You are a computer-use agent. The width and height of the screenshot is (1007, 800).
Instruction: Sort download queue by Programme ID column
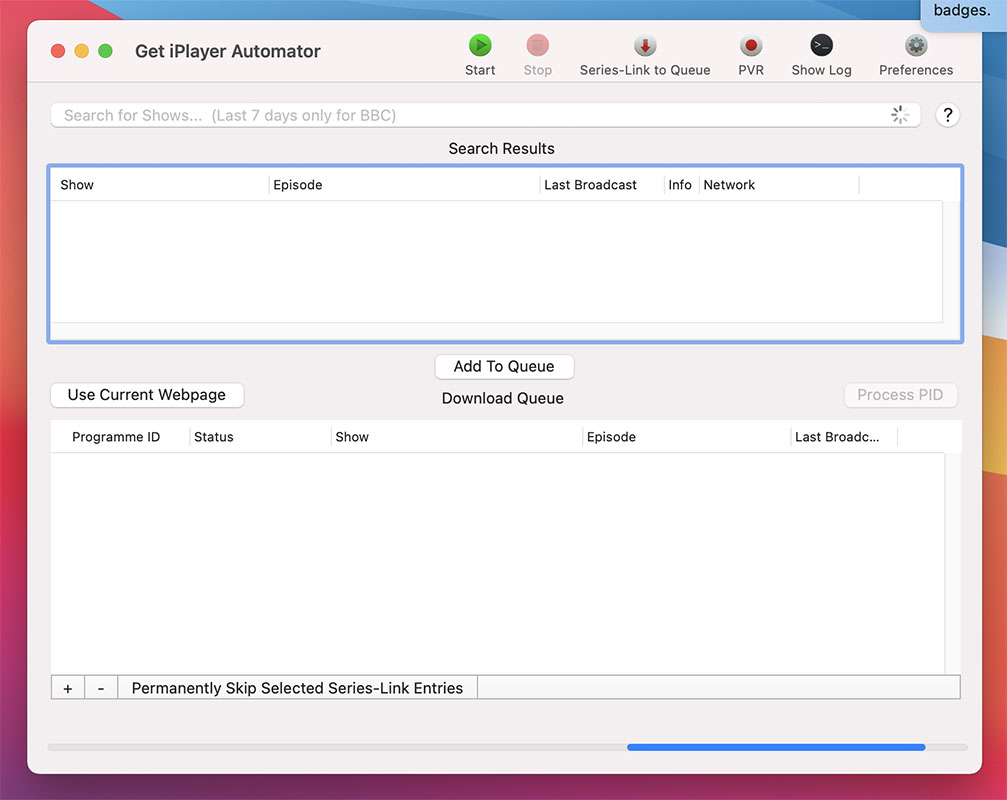[x=116, y=437]
